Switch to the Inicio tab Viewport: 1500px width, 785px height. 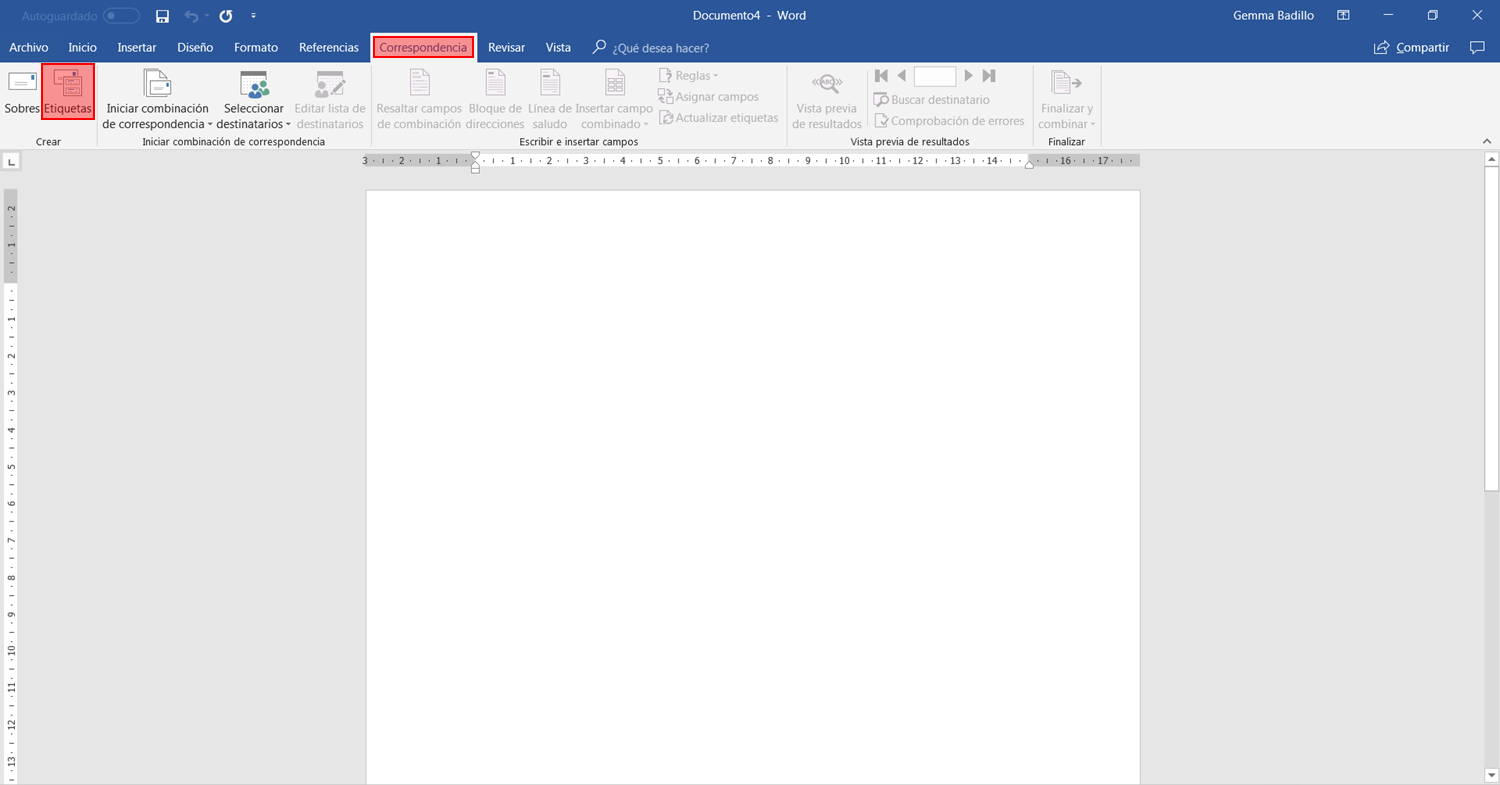[x=82, y=47]
